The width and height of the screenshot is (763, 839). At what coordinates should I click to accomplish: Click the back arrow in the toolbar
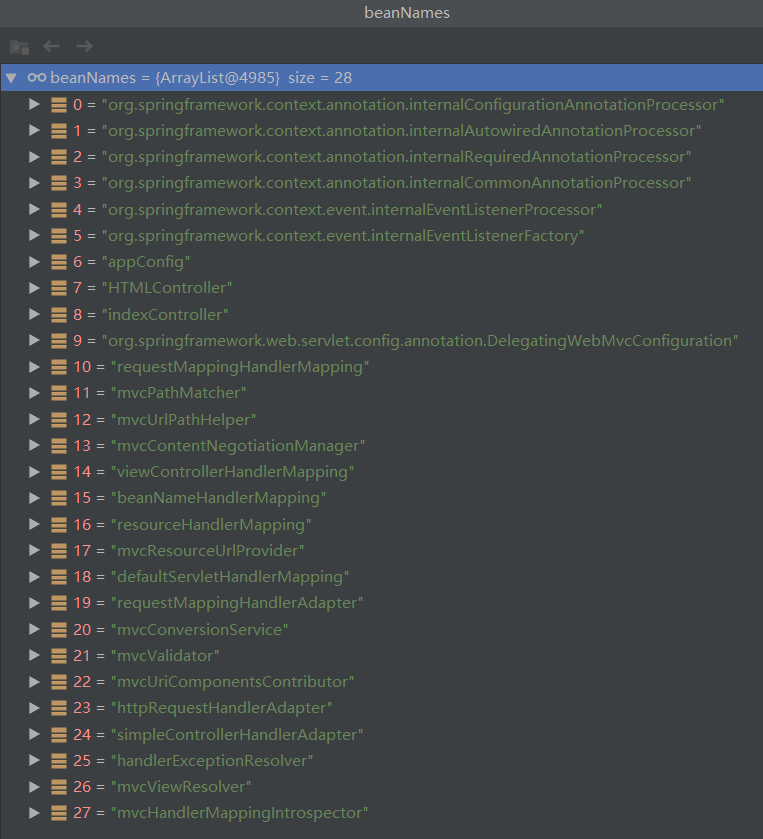pyautogui.click(x=51, y=46)
